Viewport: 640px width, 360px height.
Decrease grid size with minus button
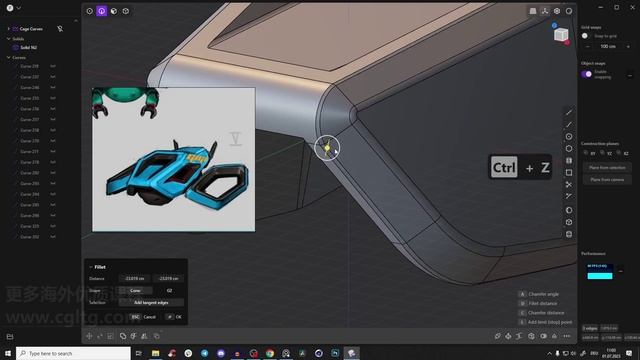pyautogui.click(x=588, y=47)
